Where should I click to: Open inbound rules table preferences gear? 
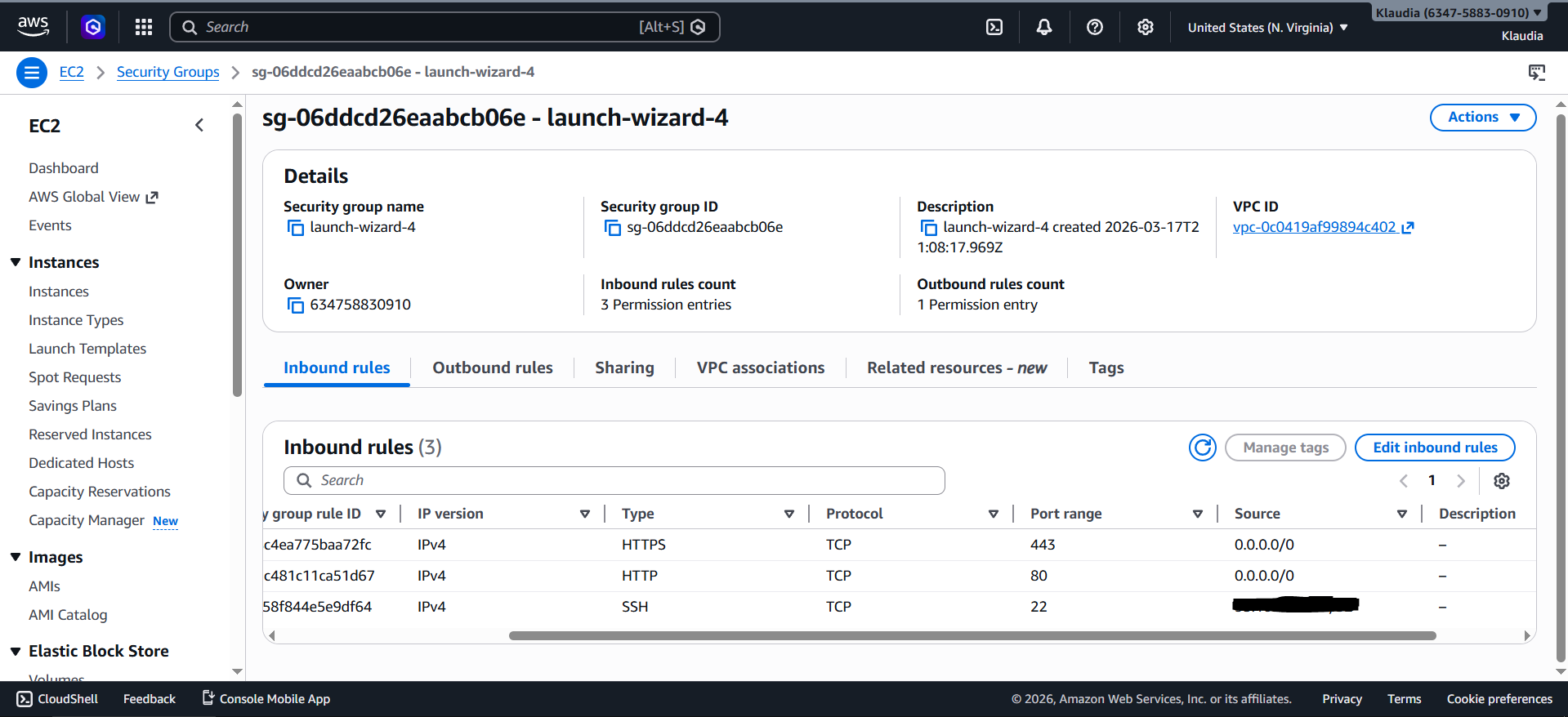(1502, 481)
